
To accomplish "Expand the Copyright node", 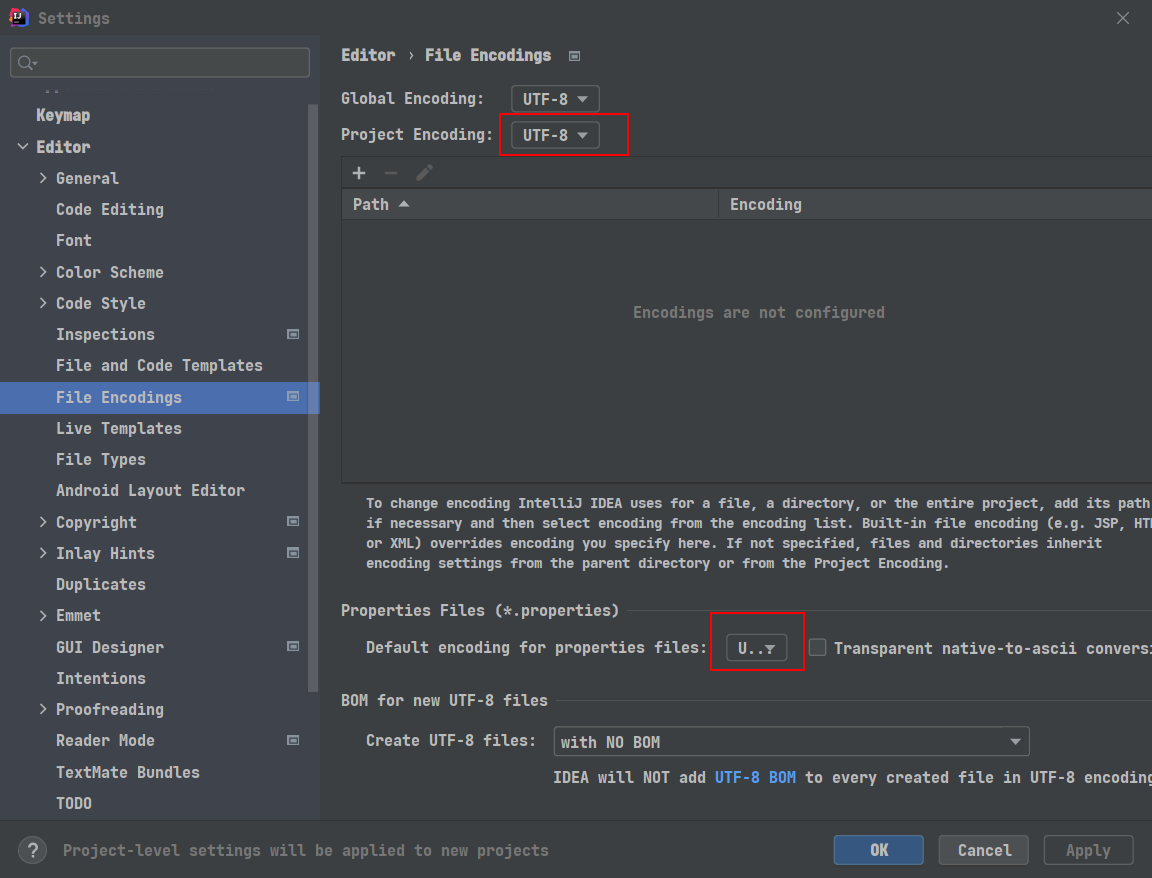I will point(43,522).
